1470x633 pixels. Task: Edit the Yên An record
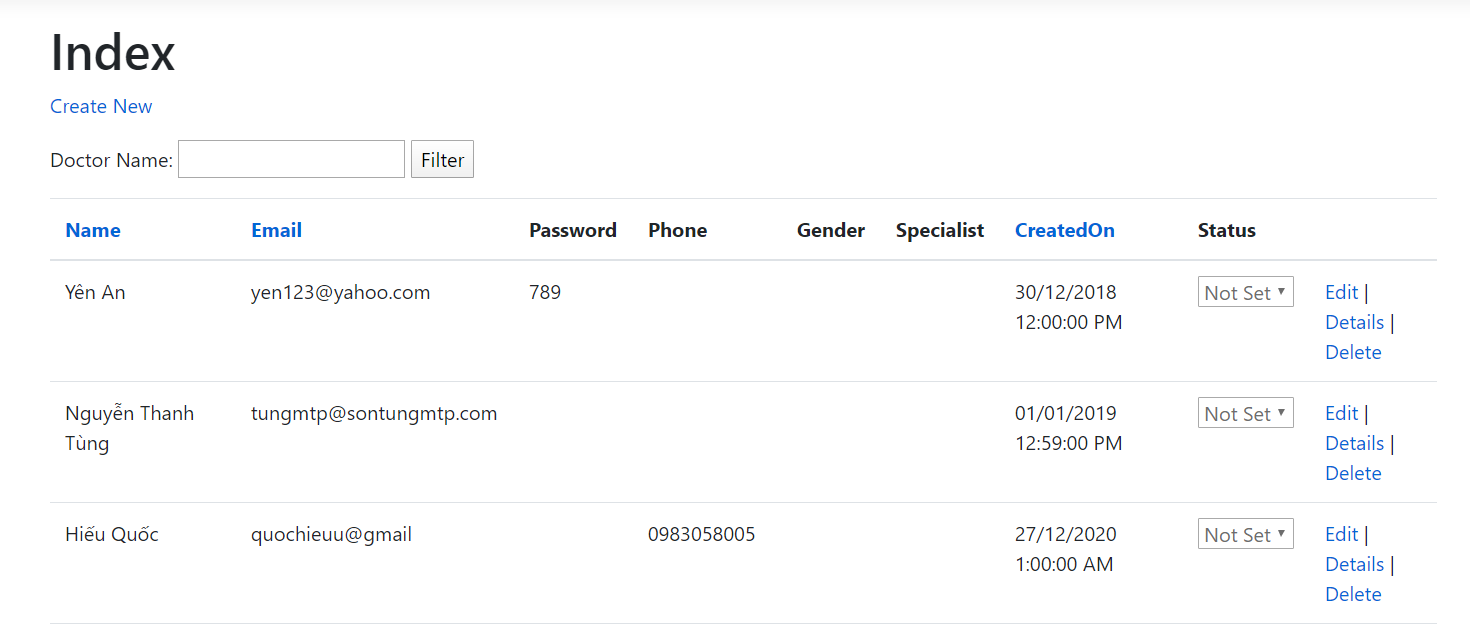click(x=1341, y=292)
